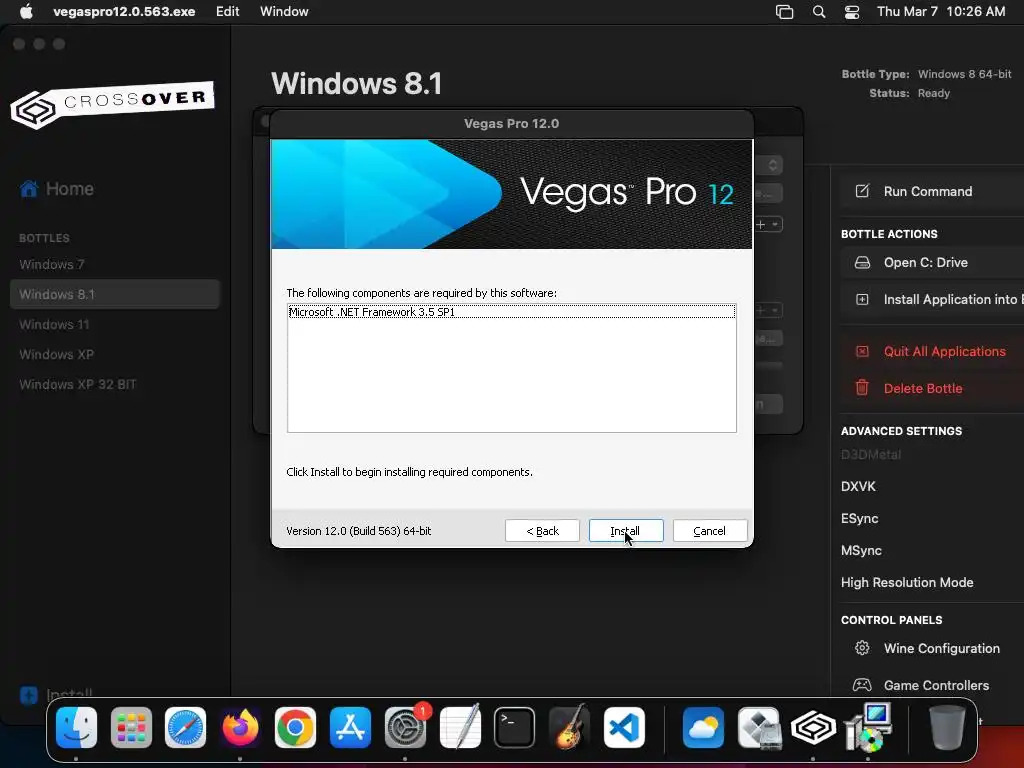
Task: Open the vegaspro12.0.563.exe app menu
Action: coord(124,11)
